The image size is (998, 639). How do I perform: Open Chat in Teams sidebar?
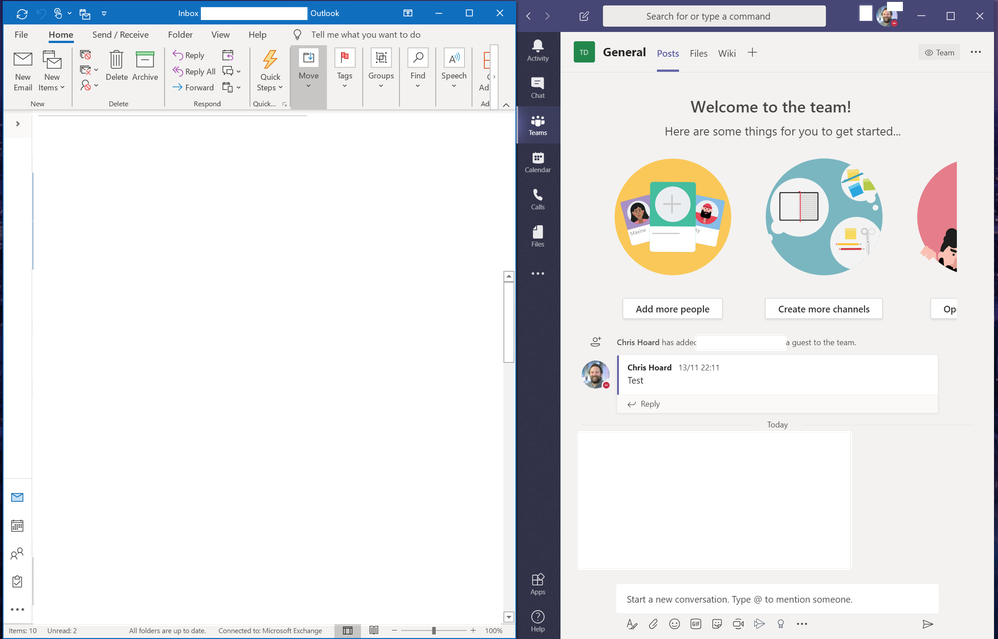tap(538, 88)
